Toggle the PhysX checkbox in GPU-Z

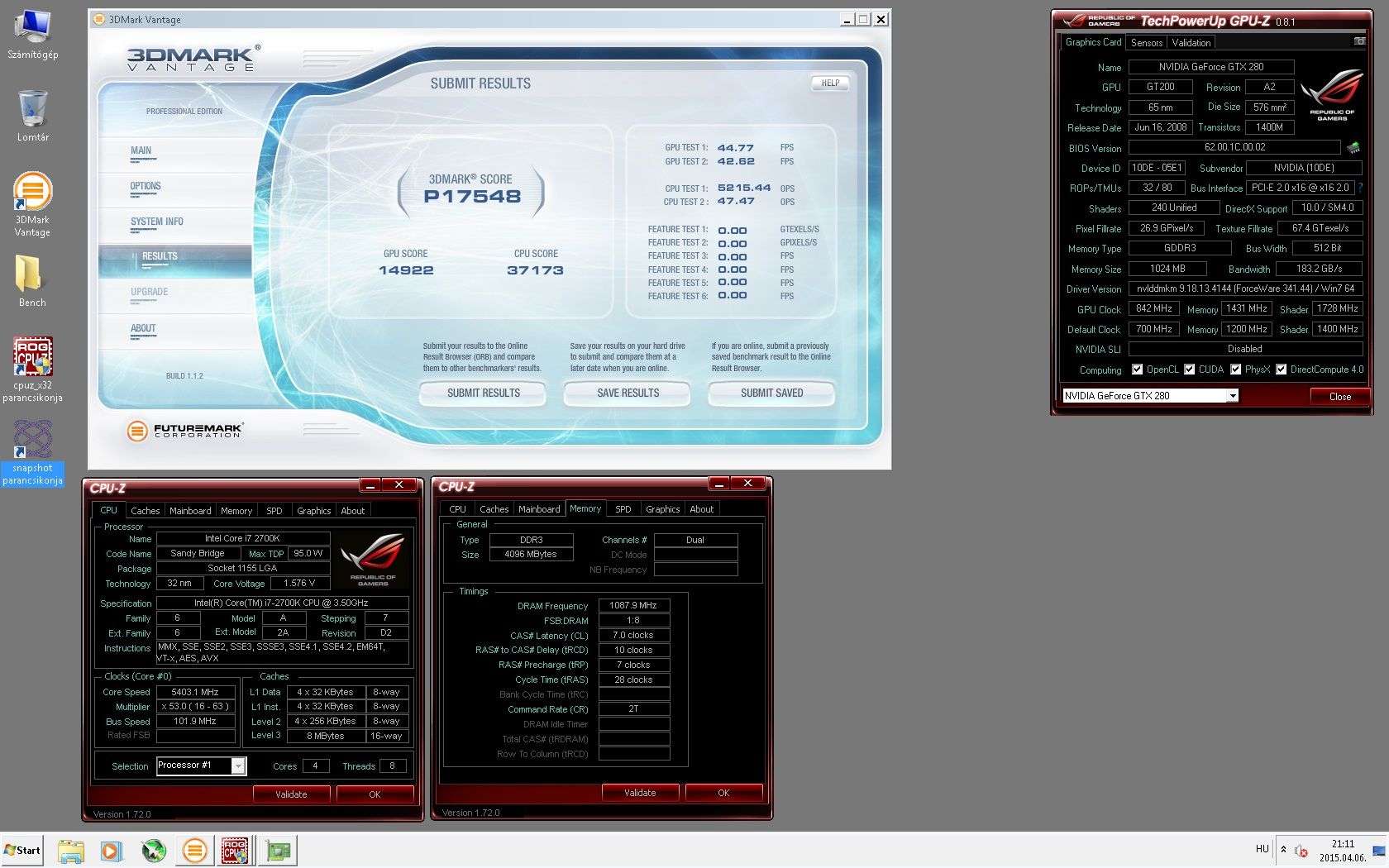(1236, 370)
